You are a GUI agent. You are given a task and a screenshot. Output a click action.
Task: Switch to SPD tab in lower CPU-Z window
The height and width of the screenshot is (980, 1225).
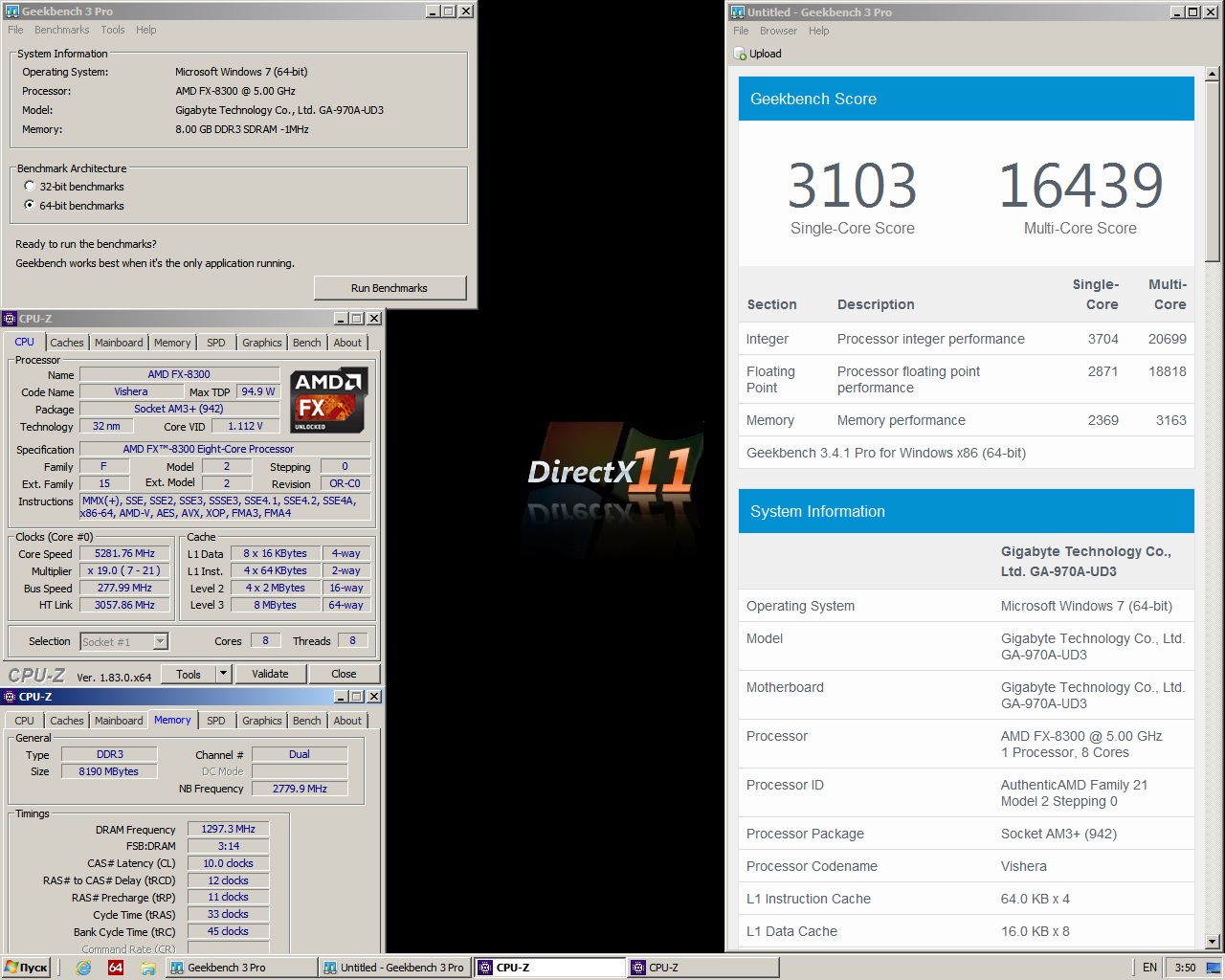(216, 721)
